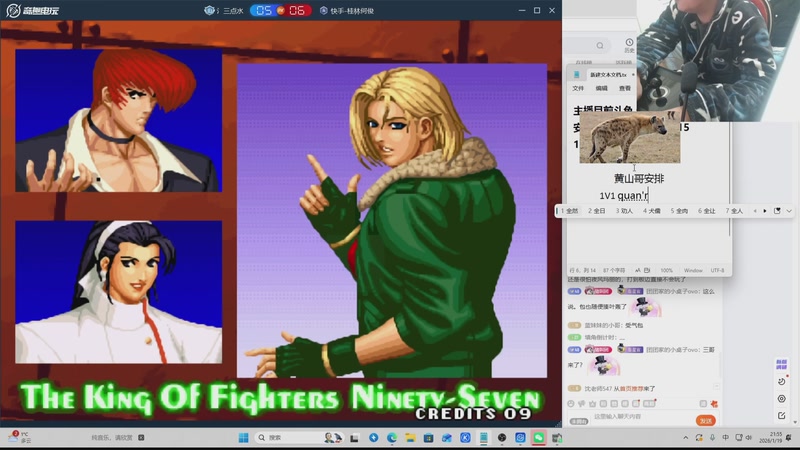Click the 100% zoom level in Notepad status bar
The height and width of the screenshot is (450, 800).
pyautogui.click(x=666, y=270)
